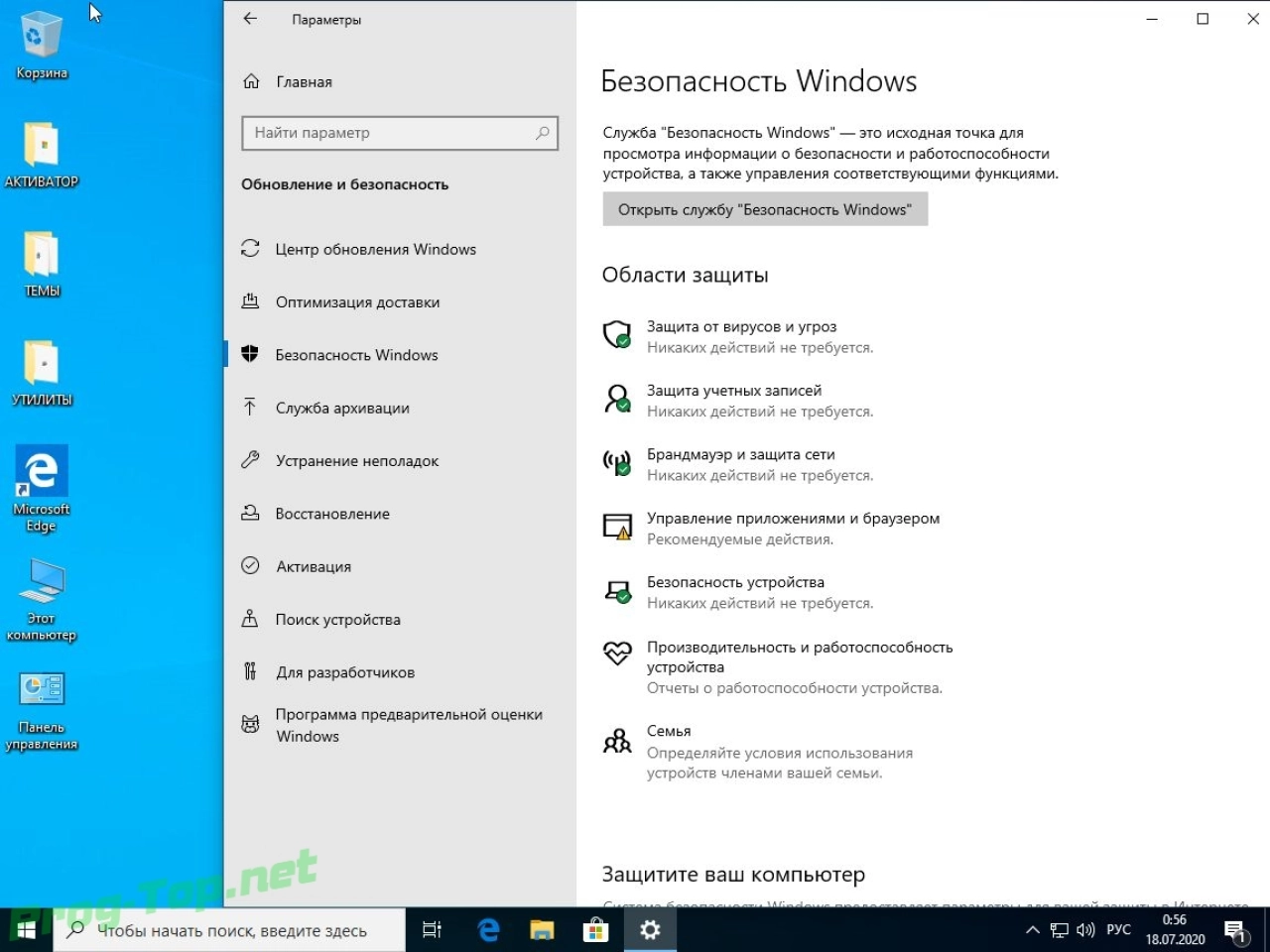Click the back arrow in Settings window
Screen dimensions: 1270x952
pyautogui.click(x=250, y=19)
